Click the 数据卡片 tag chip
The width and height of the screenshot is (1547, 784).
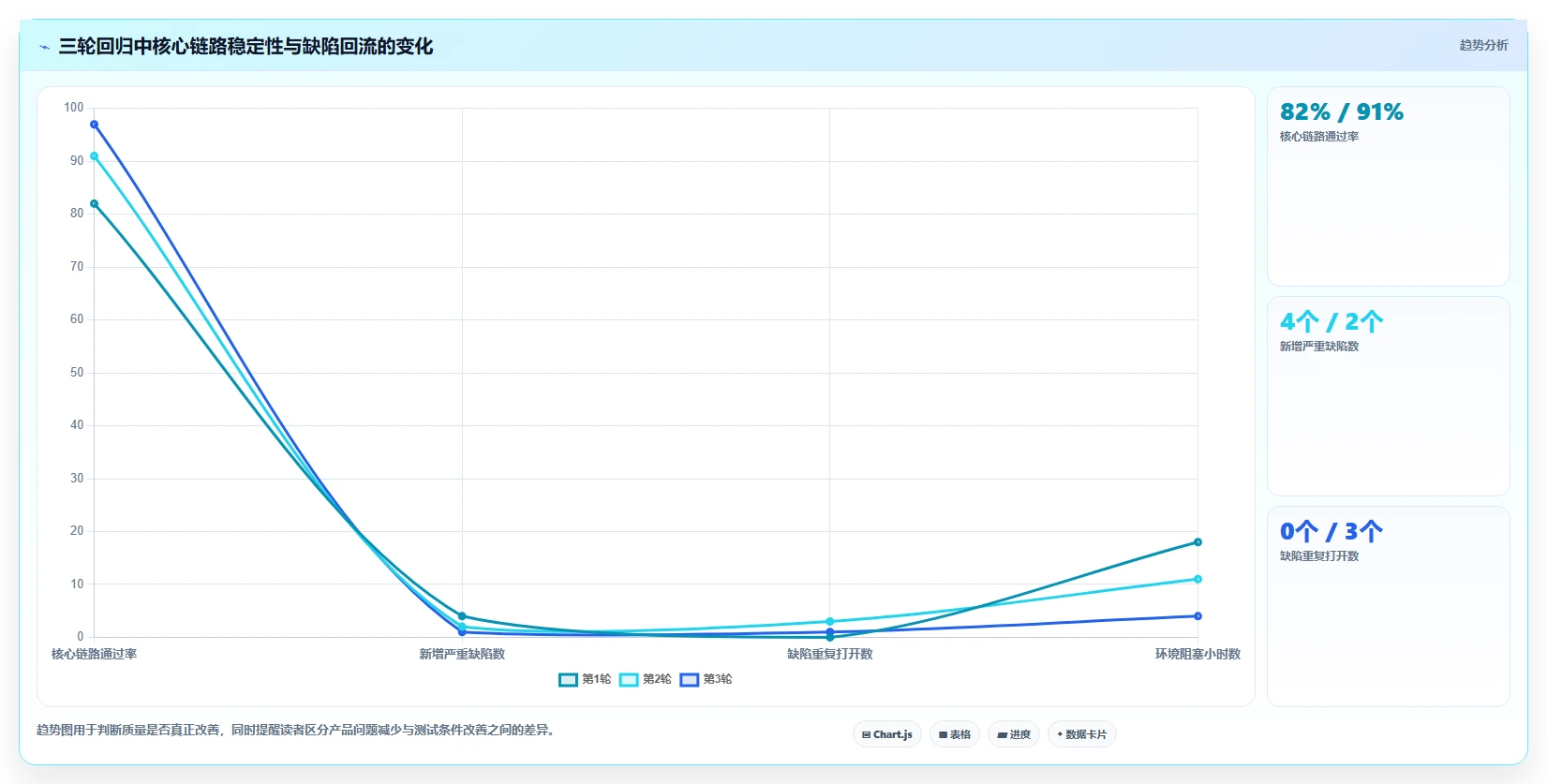(1082, 734)
